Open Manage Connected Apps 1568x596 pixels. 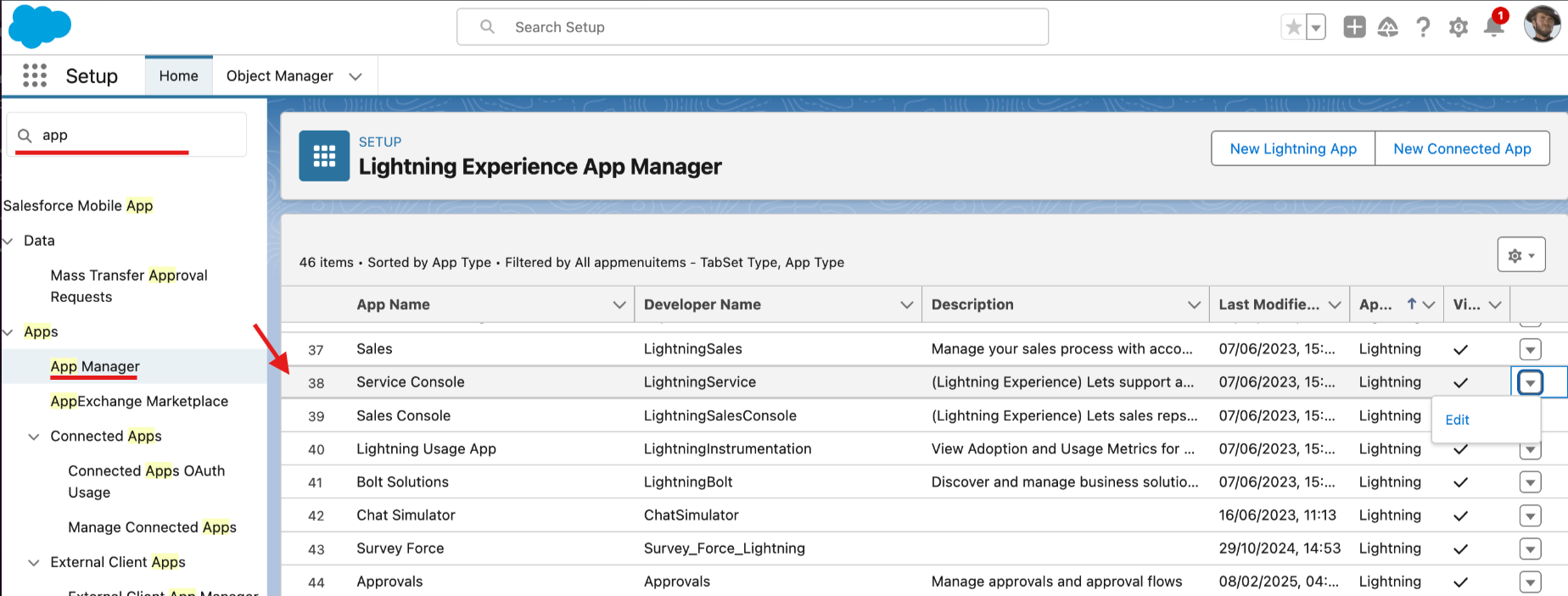(x=152, y=527)
